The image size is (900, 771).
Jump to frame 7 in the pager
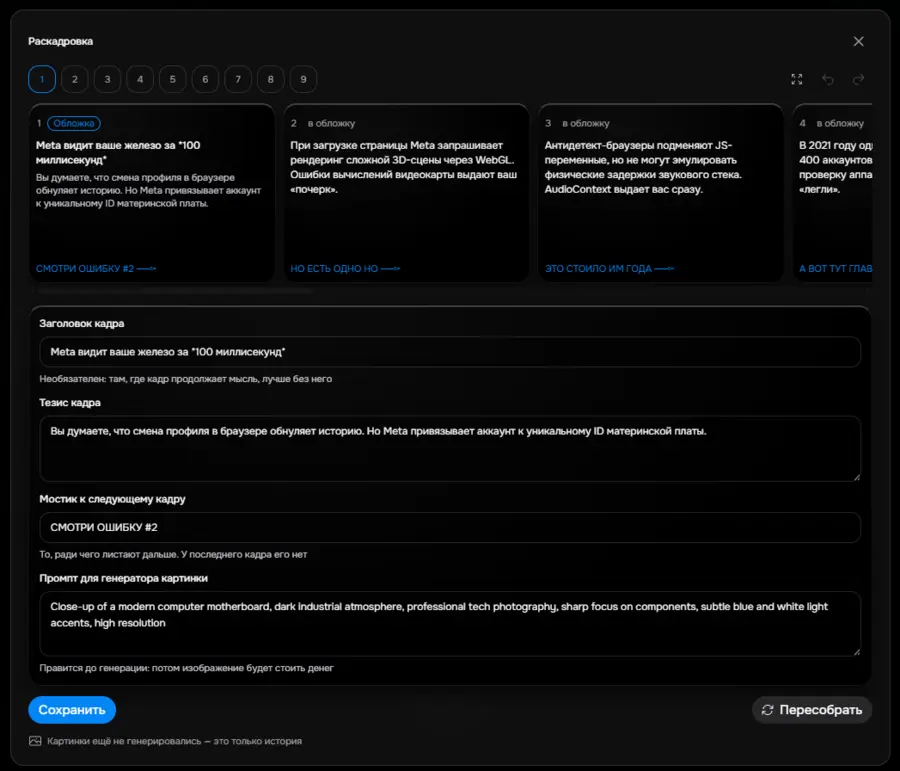click(238, 79)
